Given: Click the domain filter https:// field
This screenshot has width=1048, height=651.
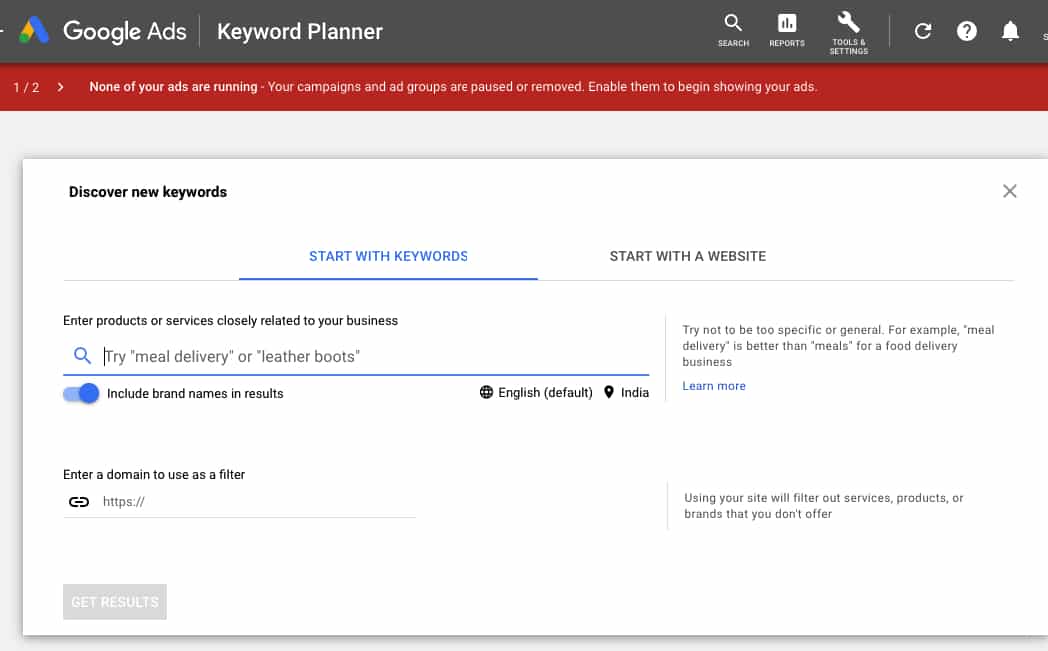Looking at the screenshot, I should (x=239, y=501).
